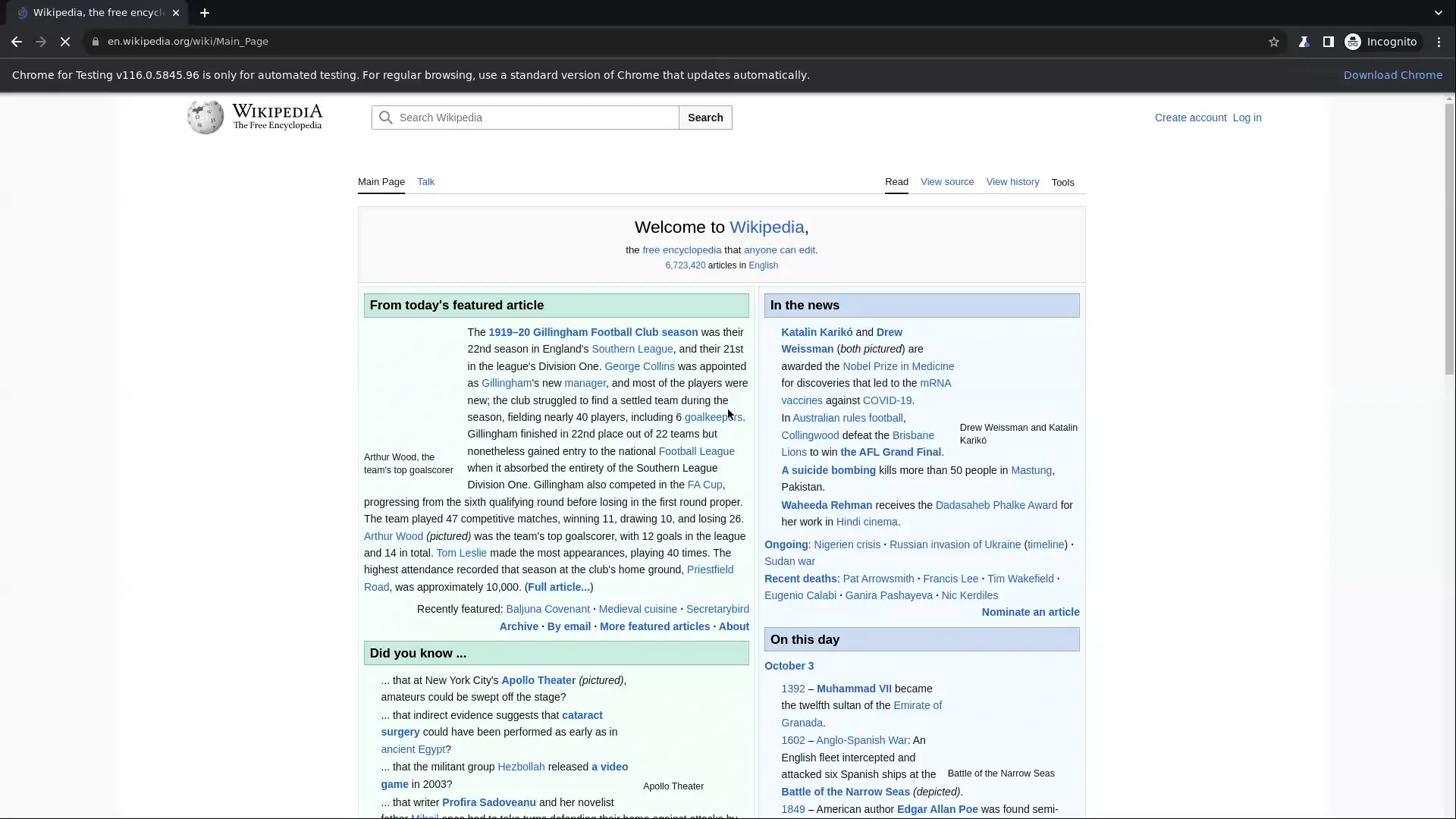
Task: Open the Nobel Prize in Medicine link
Action: click(898, 366)
